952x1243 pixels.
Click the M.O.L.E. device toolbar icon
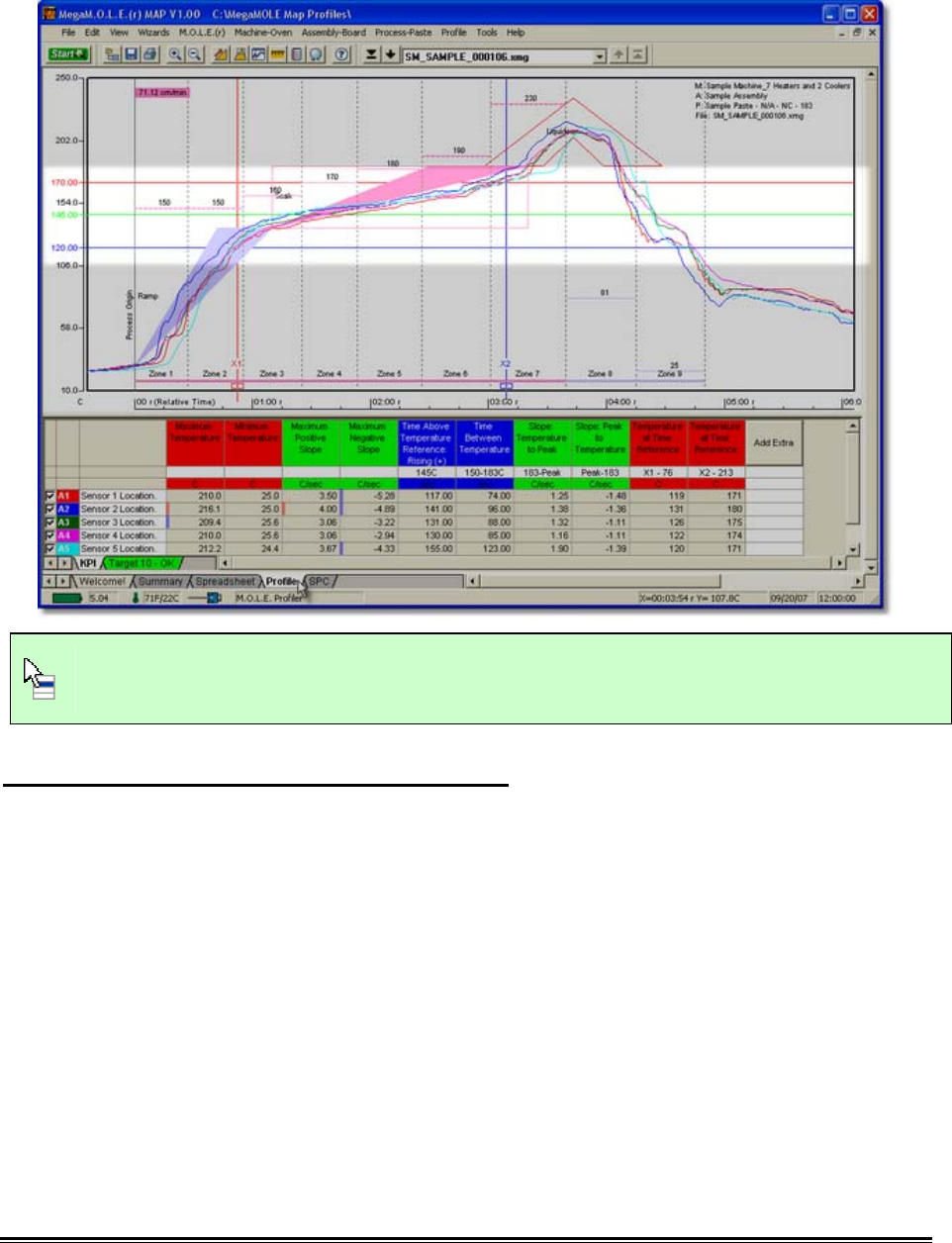[296, 55]
